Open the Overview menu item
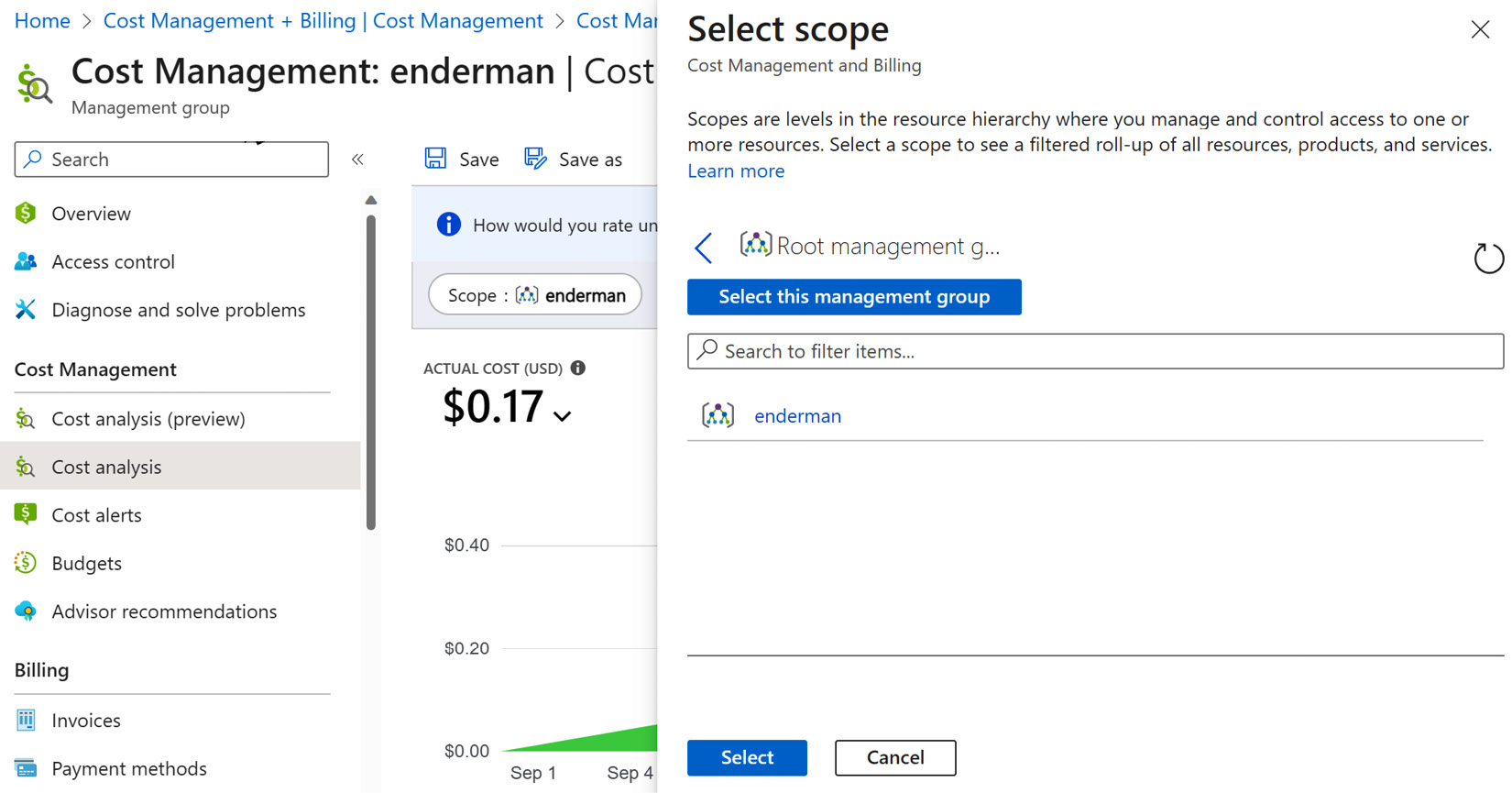The width and height of the screenshot is (1512, 793). (x=91, y=214)
